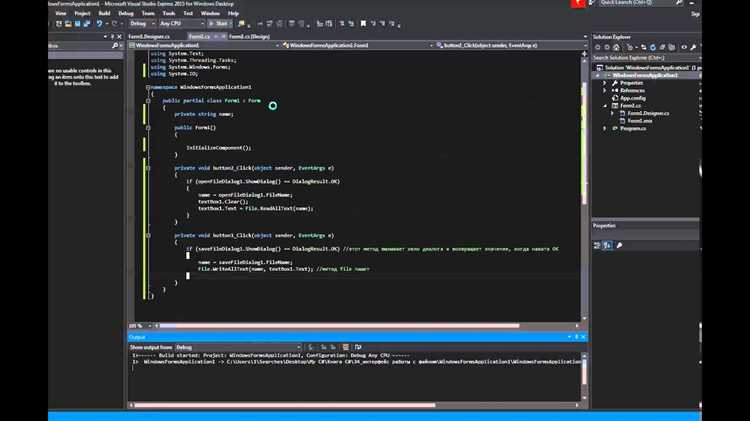Click the Properties panel Categorized icon
Viewport: 750px width, 421px height.
click(597, 245)
